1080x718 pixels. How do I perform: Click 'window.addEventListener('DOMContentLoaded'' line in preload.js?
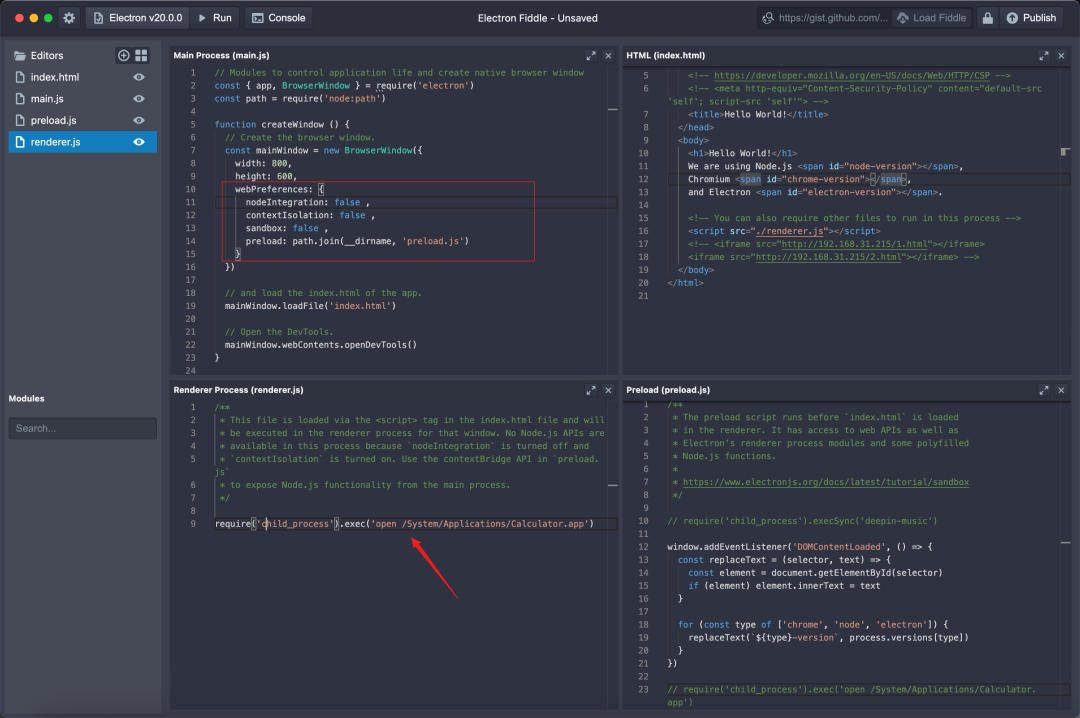[799, 546]
